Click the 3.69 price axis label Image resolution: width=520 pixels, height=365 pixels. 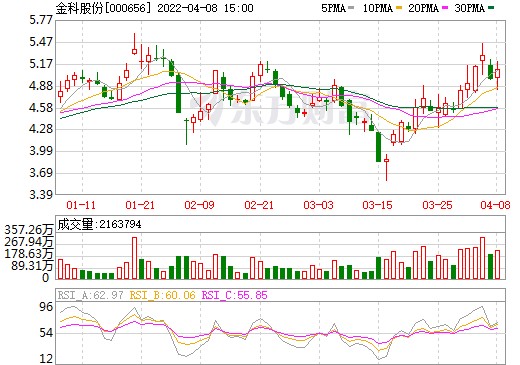pyautogui.click(x=41, y=173)
